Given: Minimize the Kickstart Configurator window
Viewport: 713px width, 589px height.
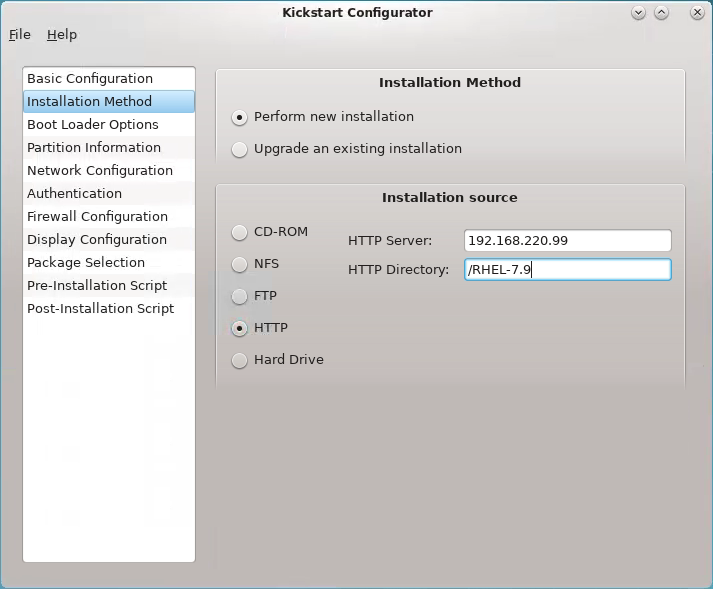Looking at the screenshot, I should pos(638,13).
